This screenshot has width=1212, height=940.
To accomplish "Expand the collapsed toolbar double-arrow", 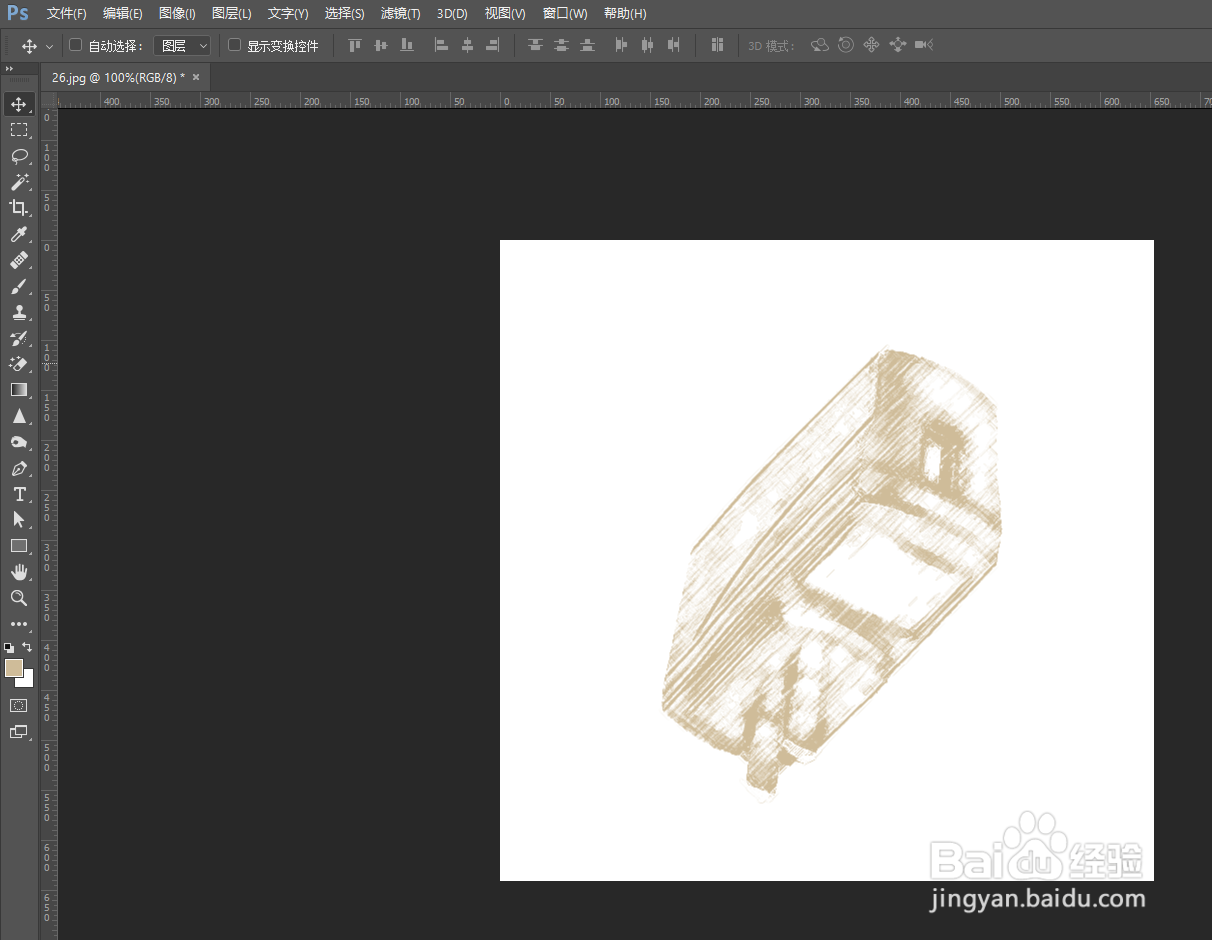I will [x=9, y=69].
